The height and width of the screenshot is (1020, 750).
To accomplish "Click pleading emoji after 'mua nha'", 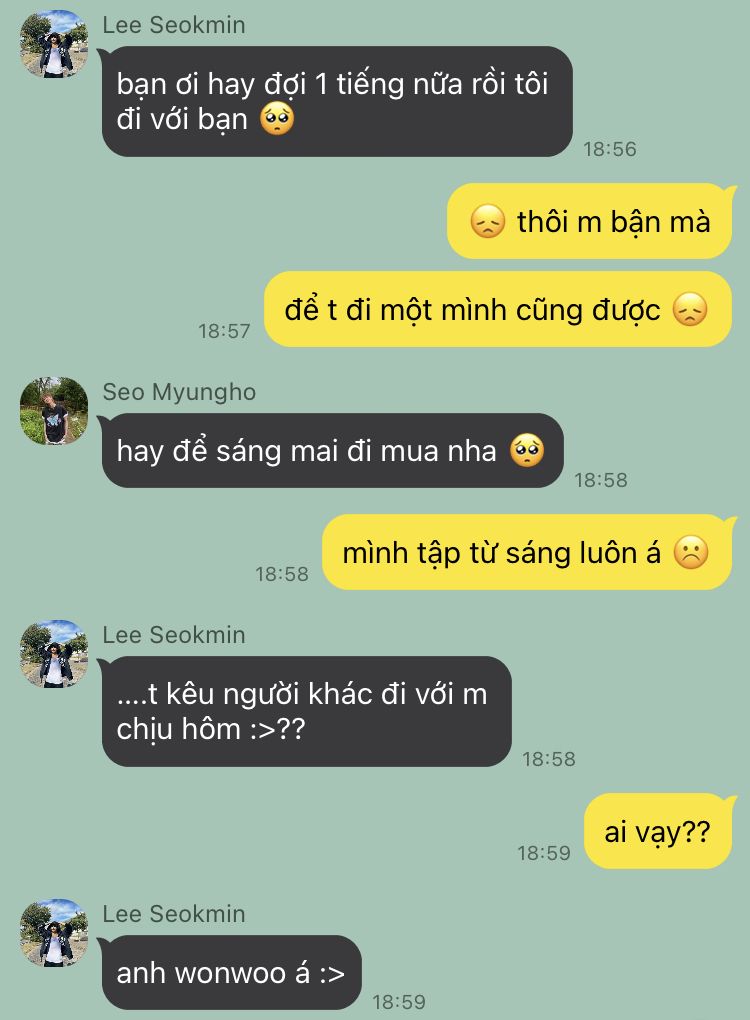I will [x=526, y=451].
